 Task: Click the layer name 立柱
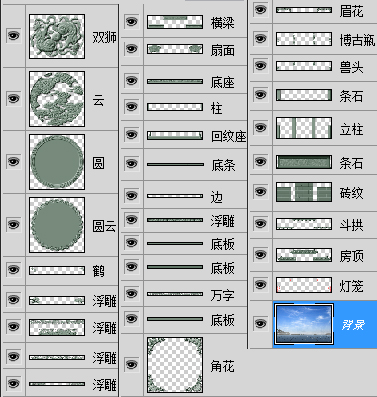tap(351, 129)
